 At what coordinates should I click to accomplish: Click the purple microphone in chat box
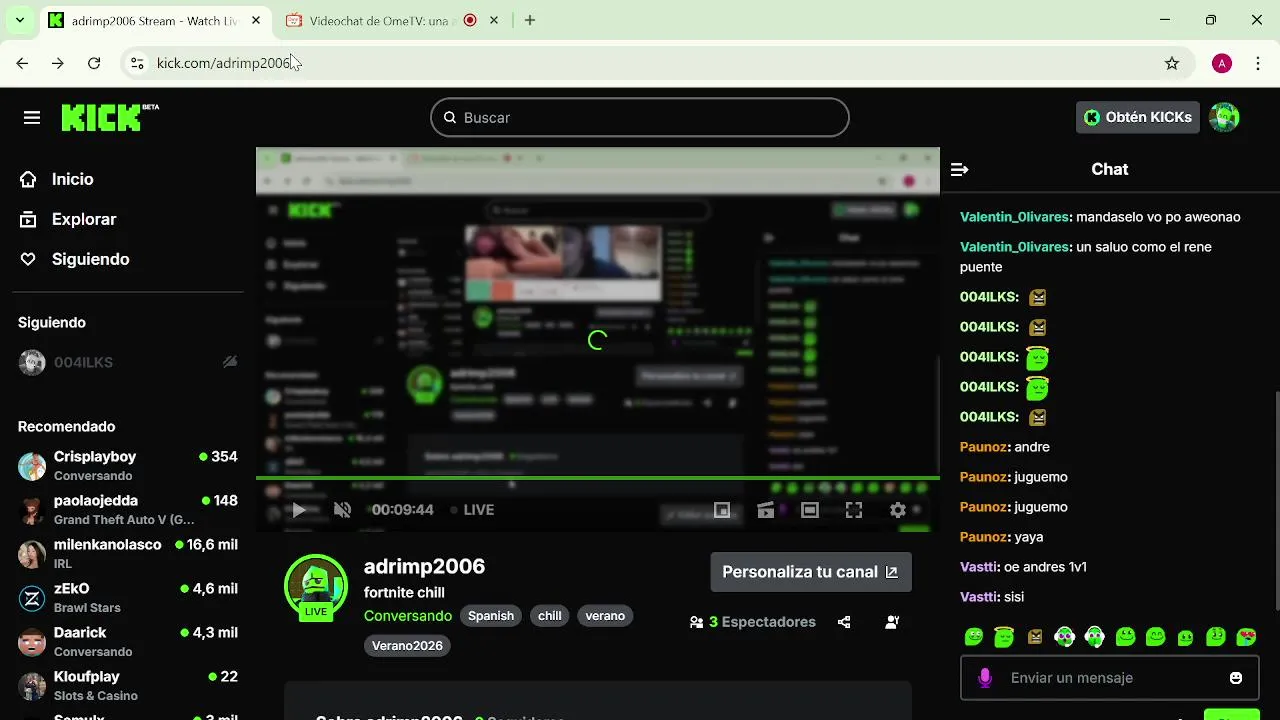[985, 678]
